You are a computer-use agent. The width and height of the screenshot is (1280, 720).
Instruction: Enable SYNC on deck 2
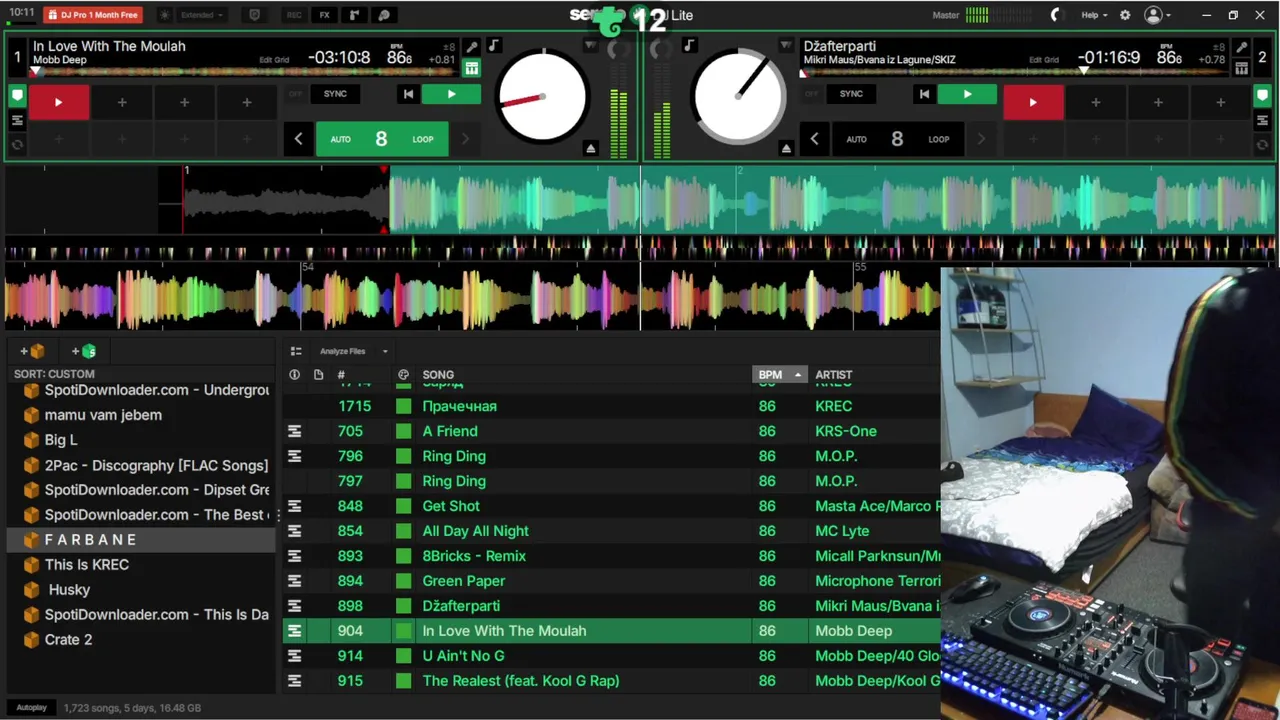pos(851,94)
